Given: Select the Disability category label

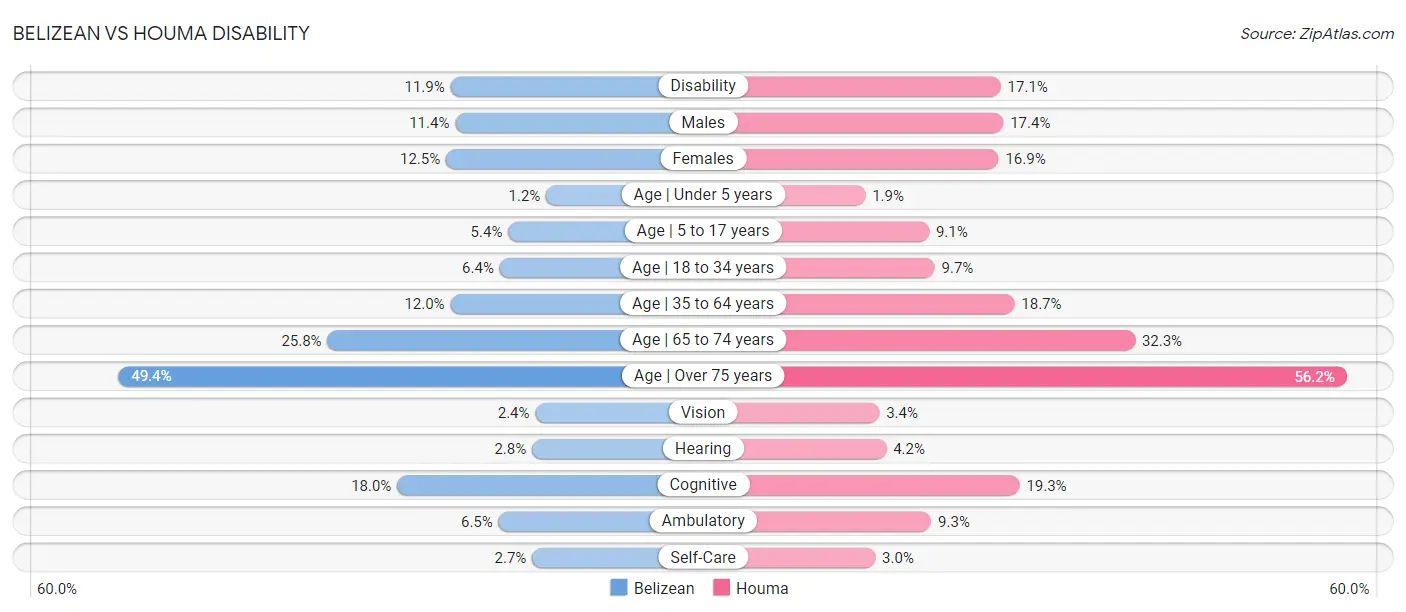Looking at the screenshot, I should click(703, 86).
